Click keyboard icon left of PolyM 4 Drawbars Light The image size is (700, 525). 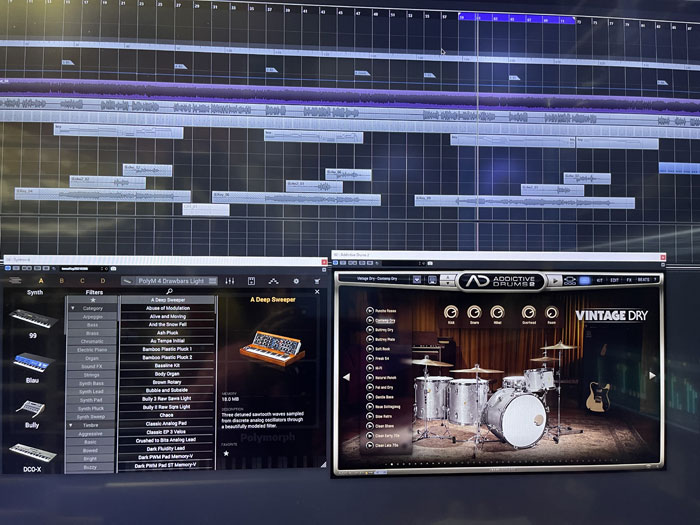point(128,281)
